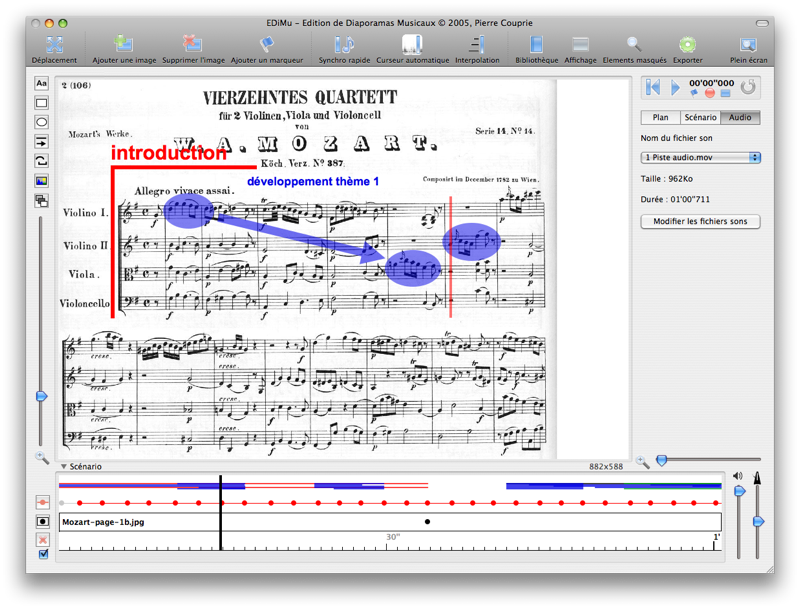Click the red record button

point(710,93)
